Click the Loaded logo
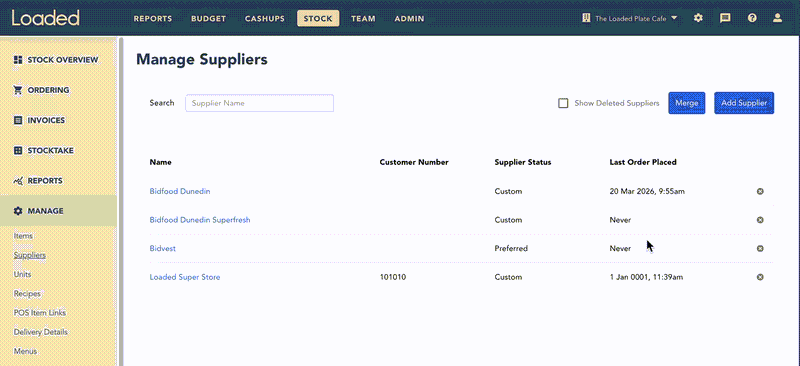 (46, 18)
